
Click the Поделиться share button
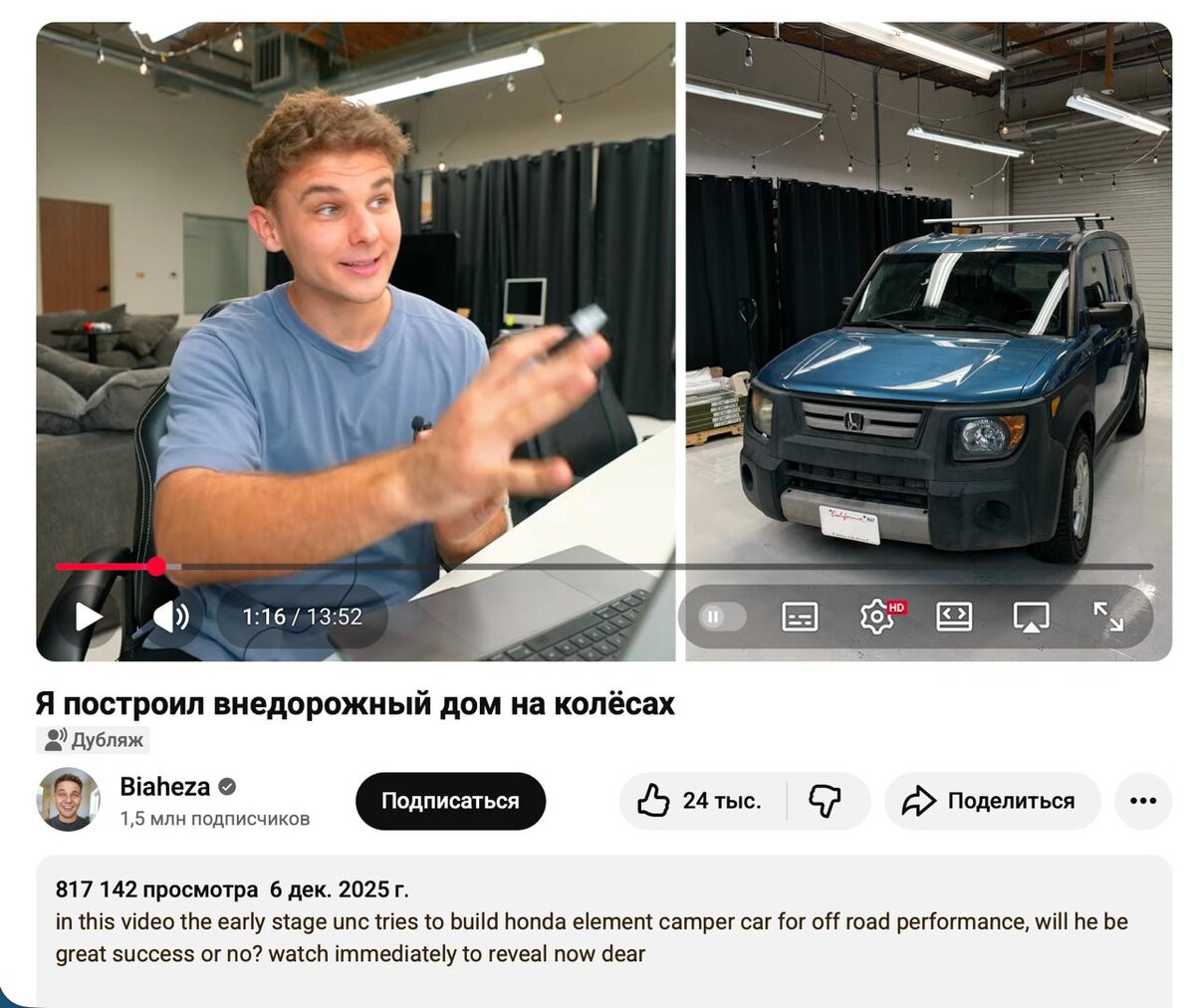(x=992, y=801)
